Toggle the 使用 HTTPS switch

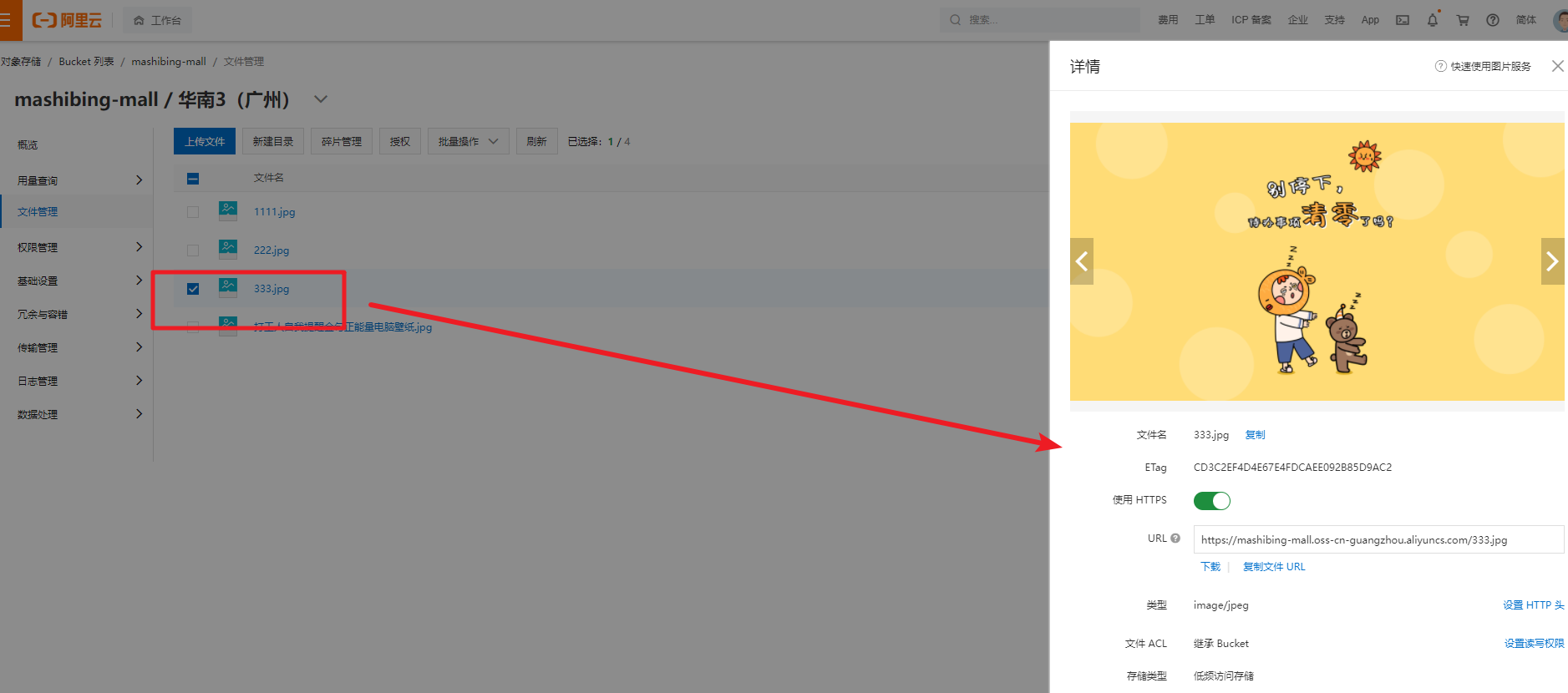click(x=1212, y=501)
